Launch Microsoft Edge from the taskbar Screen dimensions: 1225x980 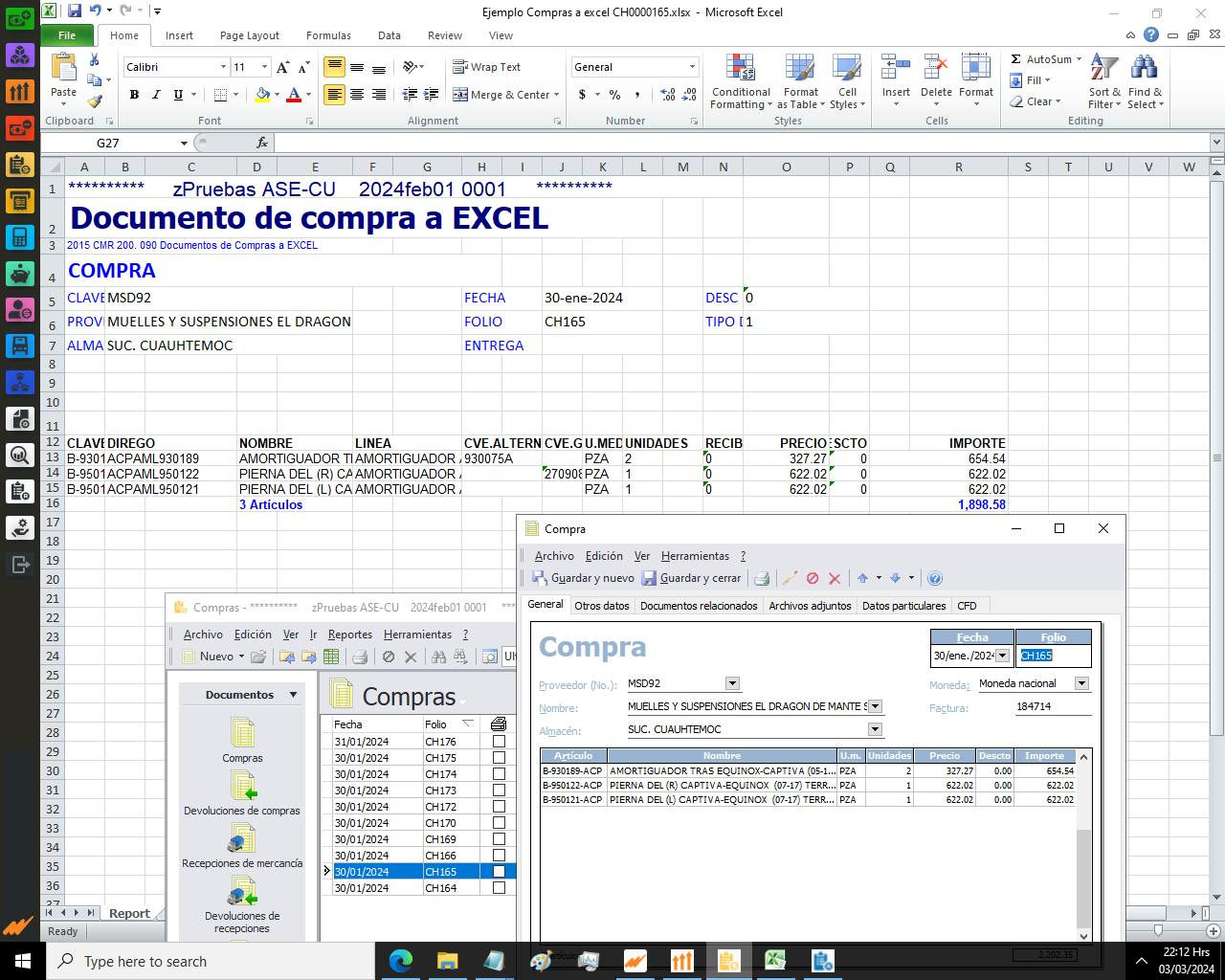400,960
